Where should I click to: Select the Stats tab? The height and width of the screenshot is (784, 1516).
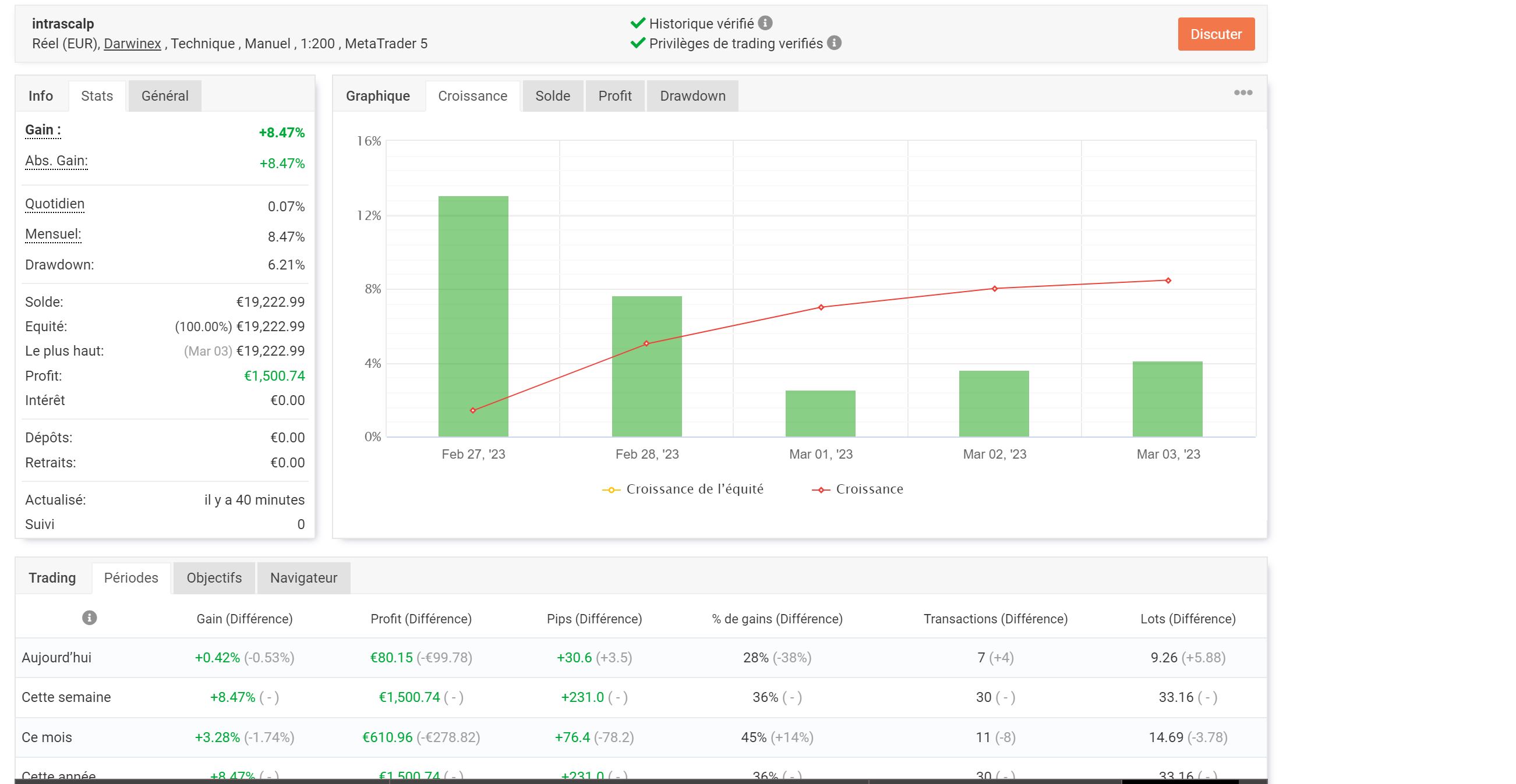[97, 96]
